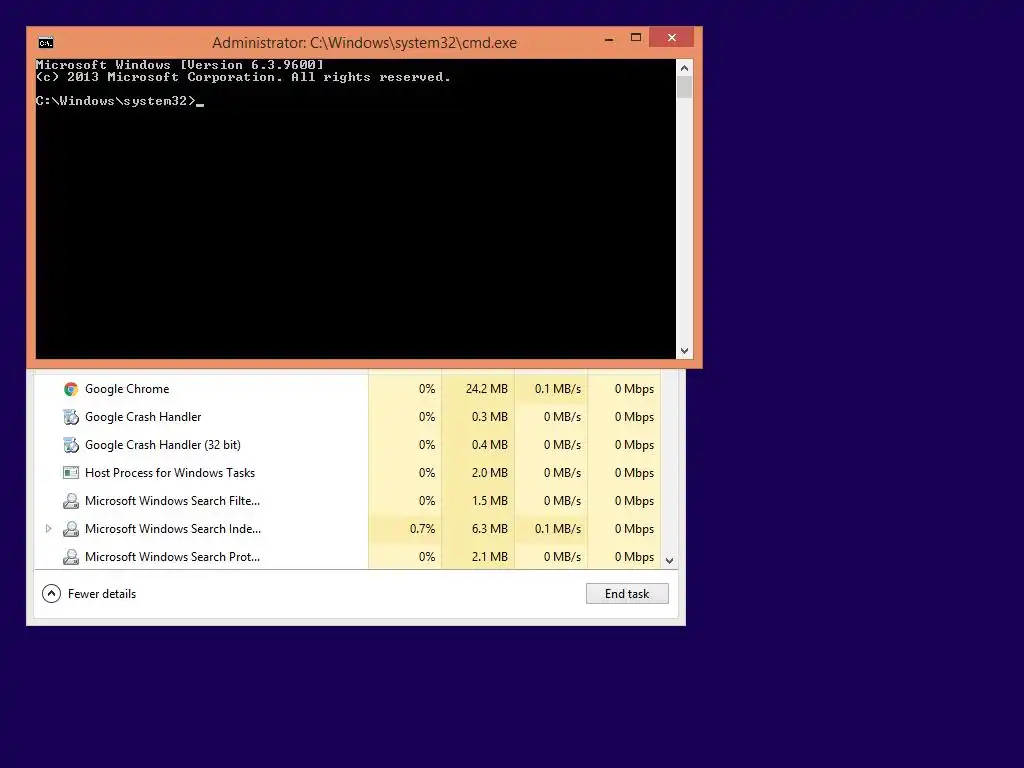Click the Google Crash Handler icon

tap(71, 417)
